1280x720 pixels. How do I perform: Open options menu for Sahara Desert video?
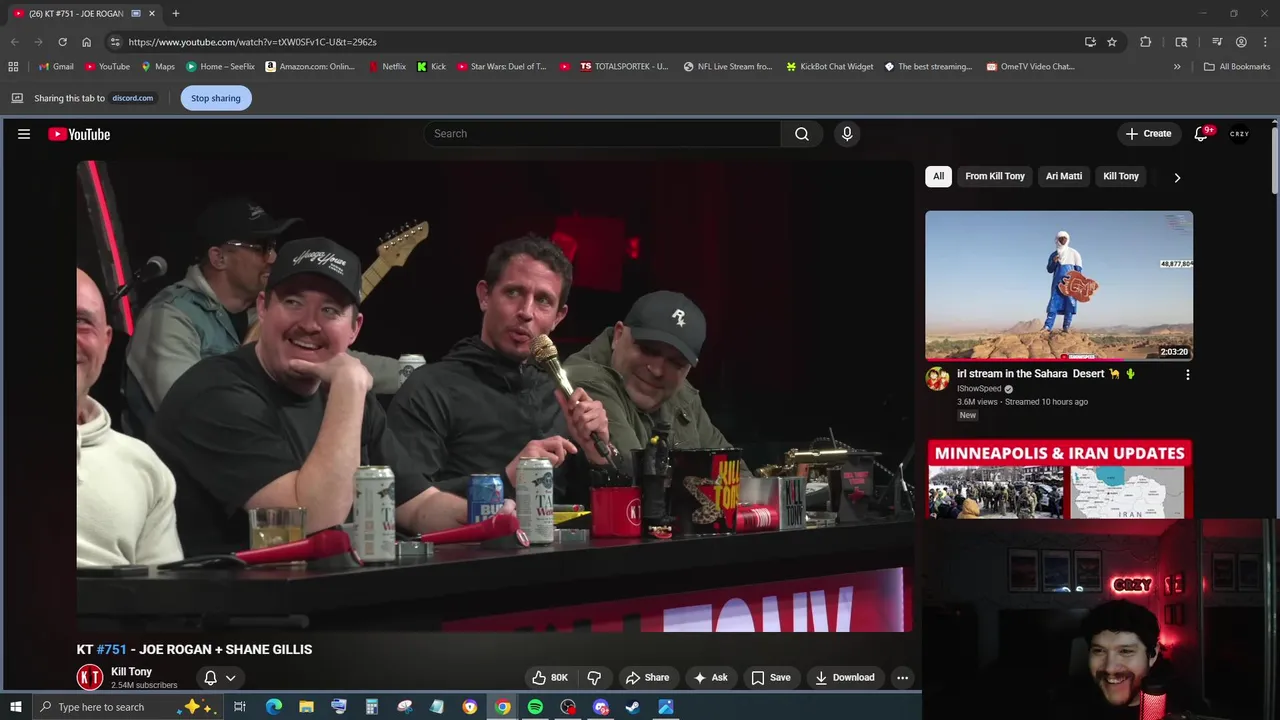tap(1187, 375)
